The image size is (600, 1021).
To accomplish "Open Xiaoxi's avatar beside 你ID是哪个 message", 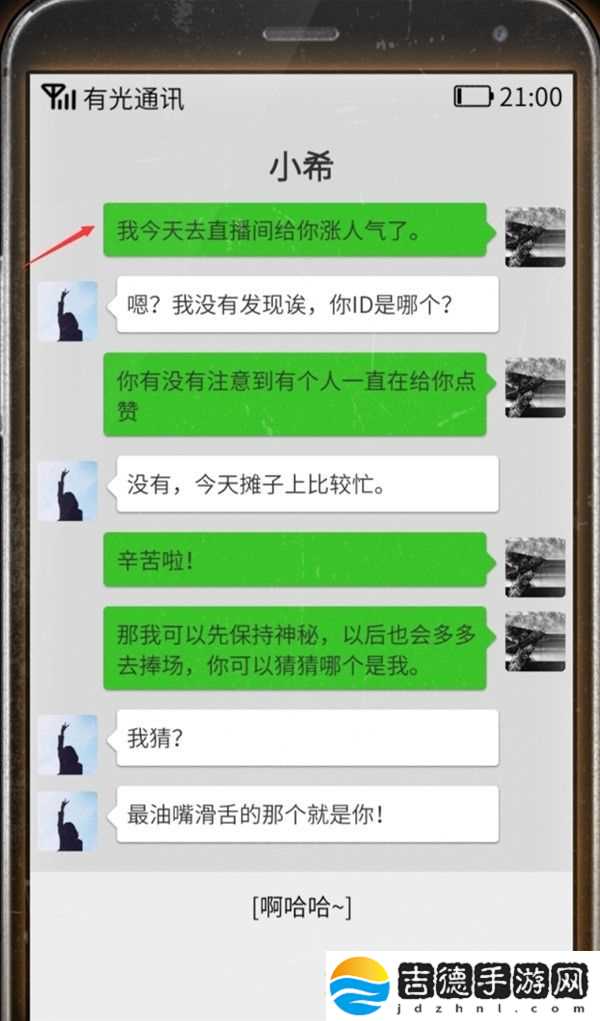I will pyautogui.click(x=68, y=311).
